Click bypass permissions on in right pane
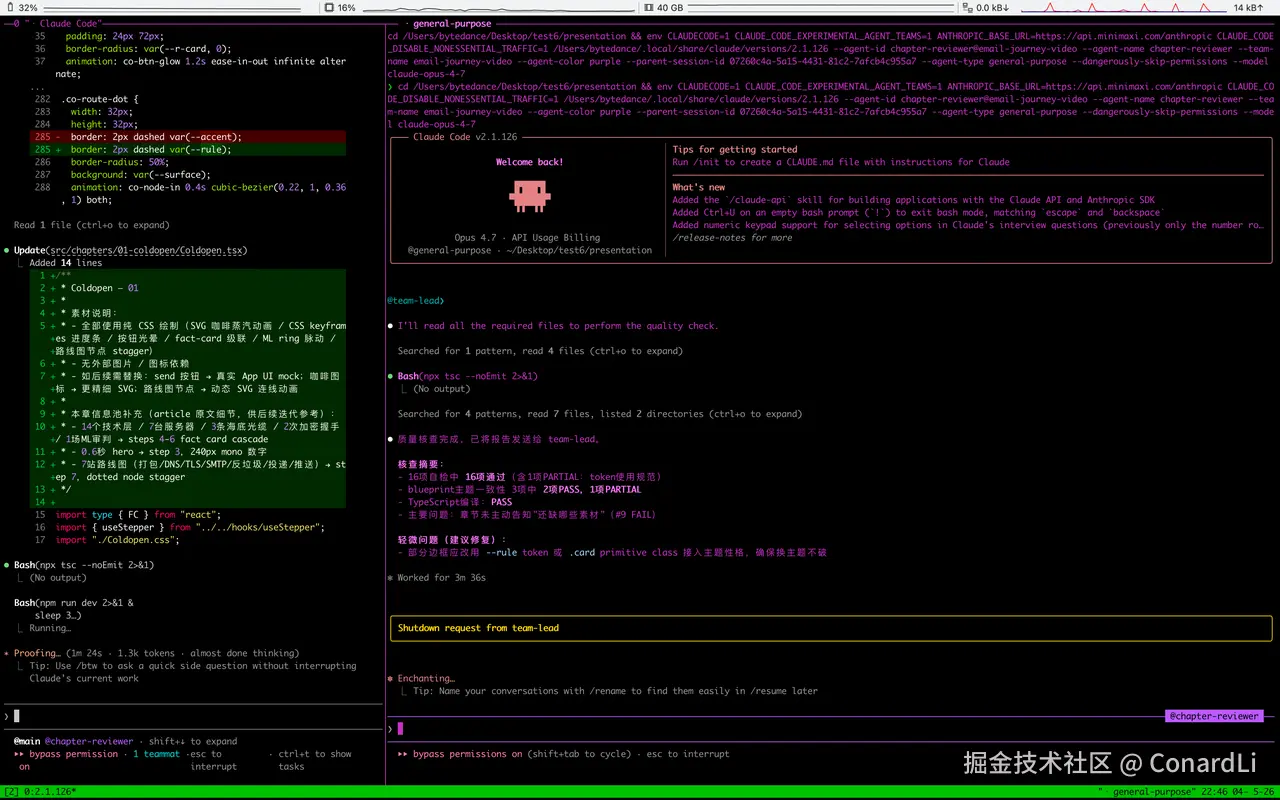The width and height of the screenshot is (1280, 800). tap(467, 754)
